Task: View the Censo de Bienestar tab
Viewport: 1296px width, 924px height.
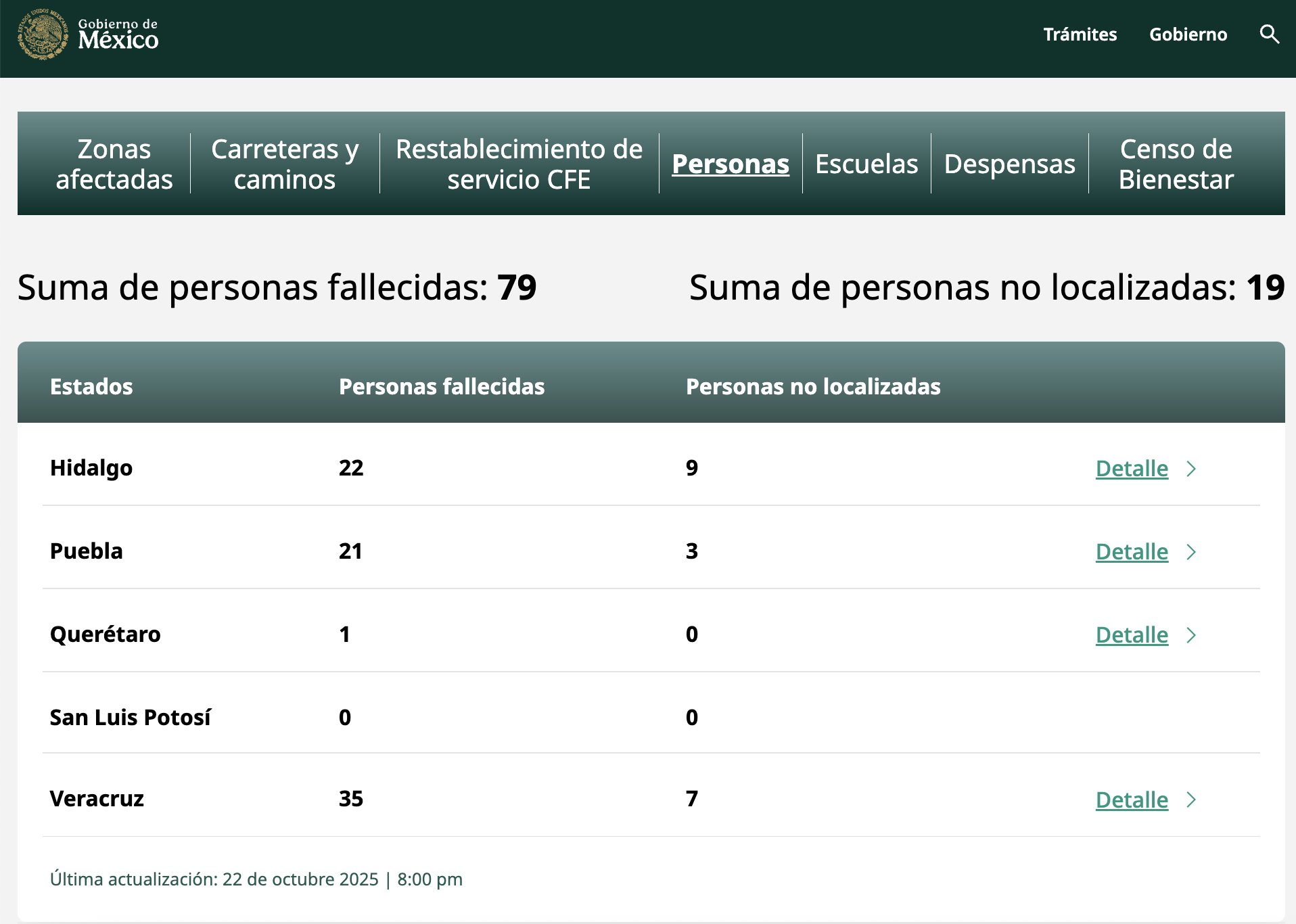Action: [1176, 164]
